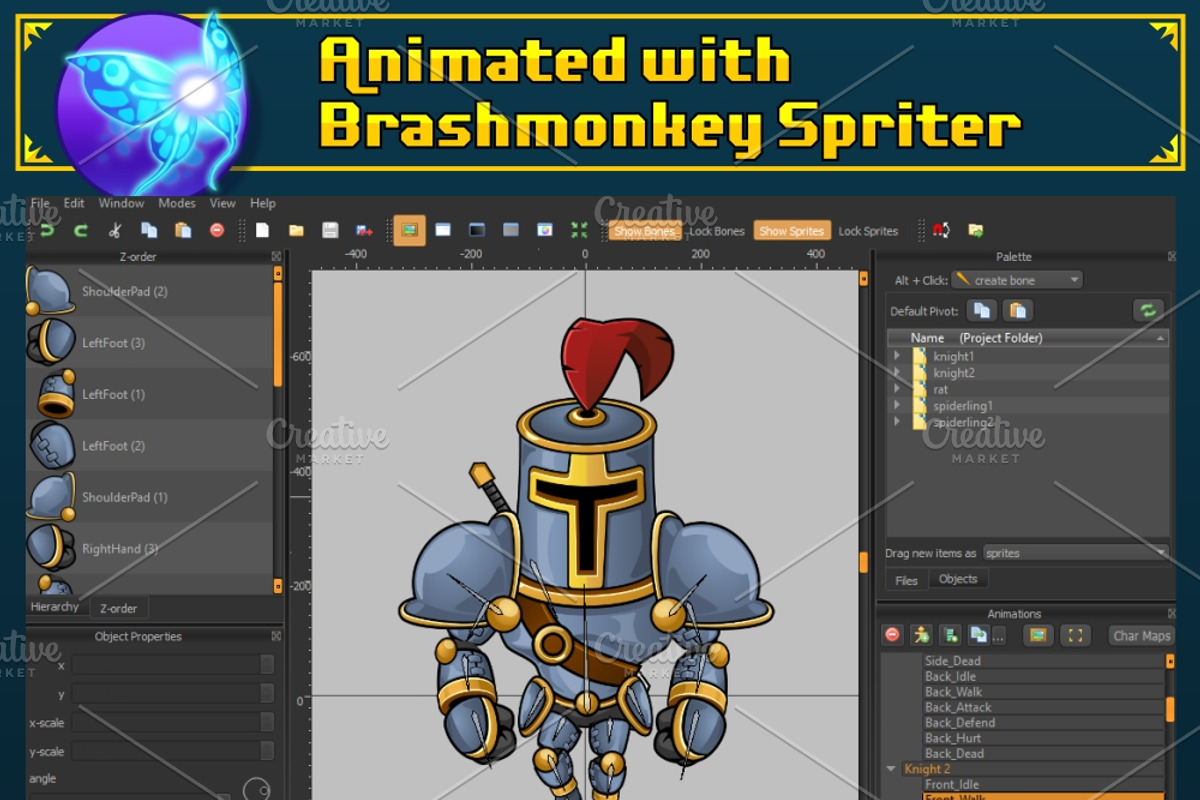
Task: Open project using yellow folder icon
Action: coord(296,231)
